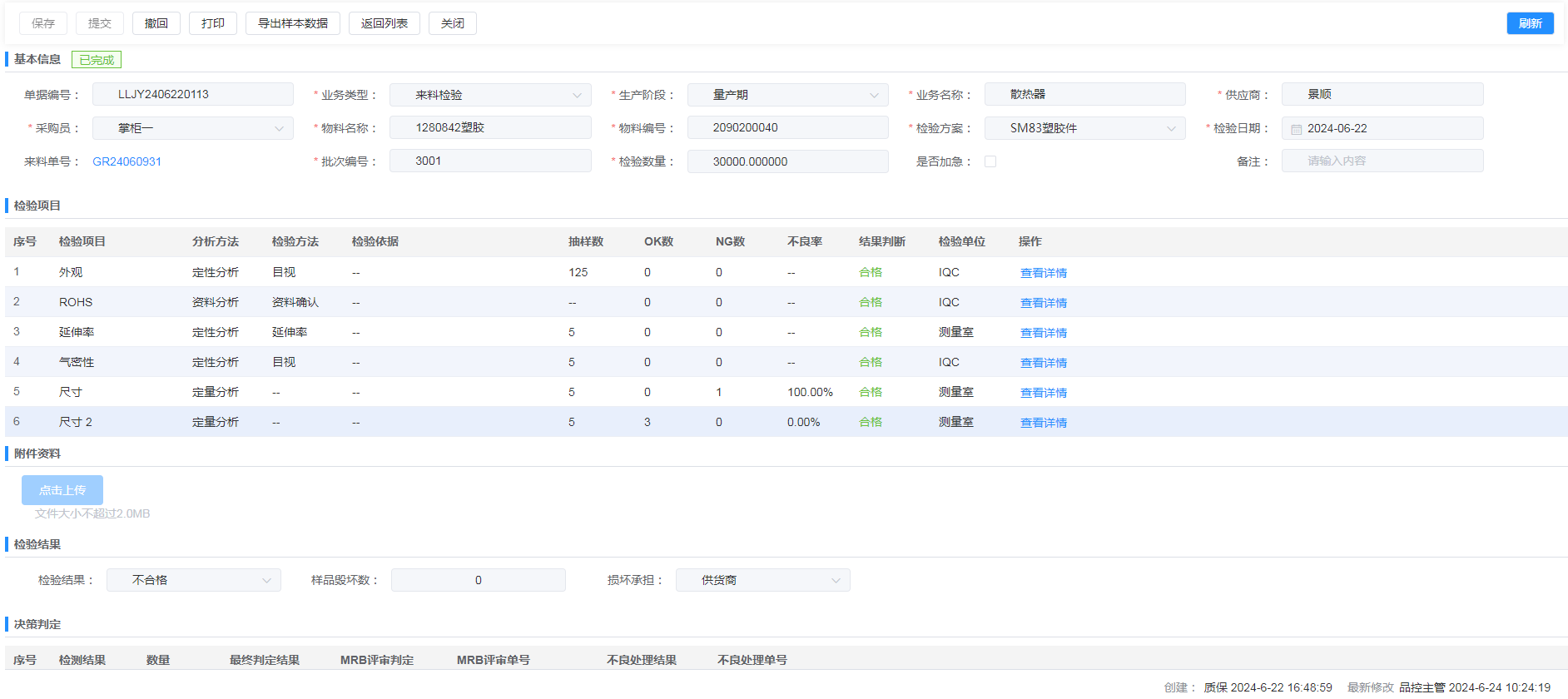This screenshot has height=699, width=1568.
Task: Click the 质保 creator info text
Action: click(1268, 687)
